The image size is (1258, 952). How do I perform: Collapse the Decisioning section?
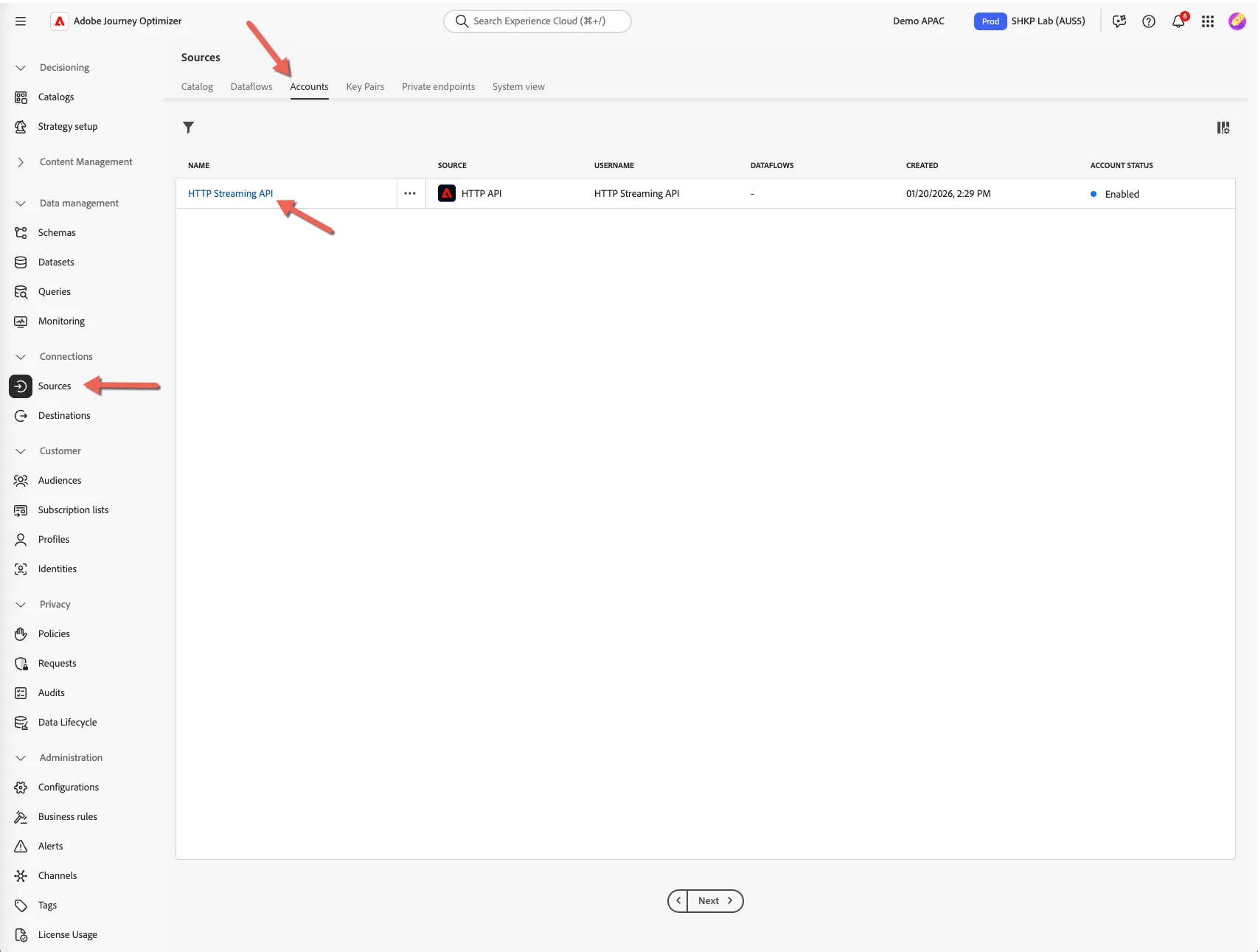tap(21, 67)
